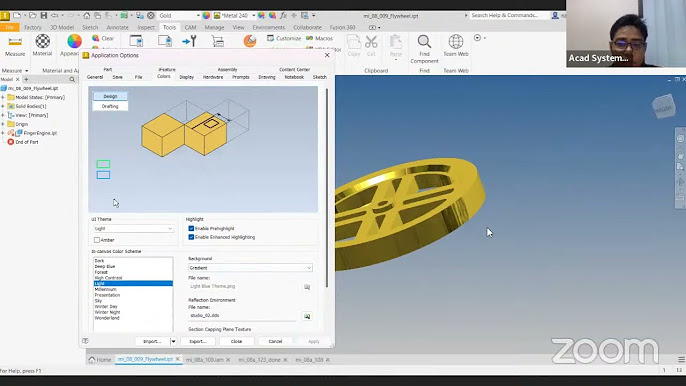Open the Inspect ribbon tab
The image size is (686, 386).
pos(146,27)
